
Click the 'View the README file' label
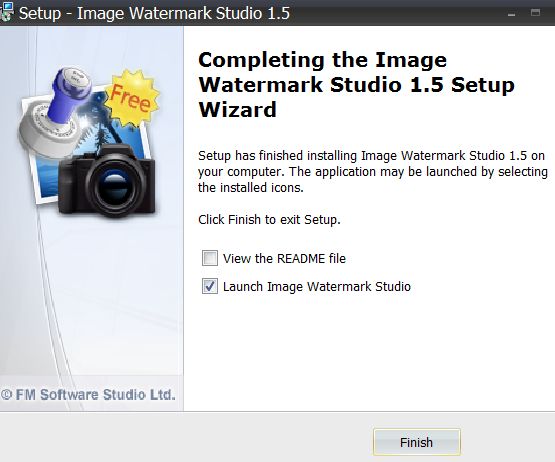point(284,258)
